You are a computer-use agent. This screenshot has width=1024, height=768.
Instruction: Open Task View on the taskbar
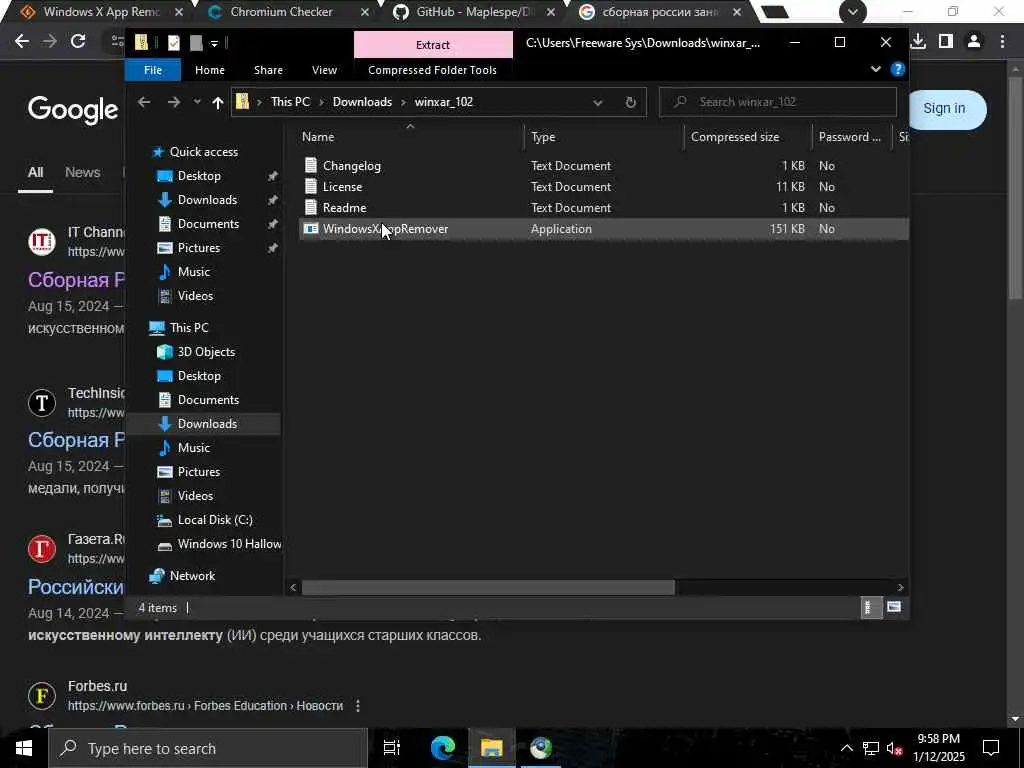click(391, 748)
